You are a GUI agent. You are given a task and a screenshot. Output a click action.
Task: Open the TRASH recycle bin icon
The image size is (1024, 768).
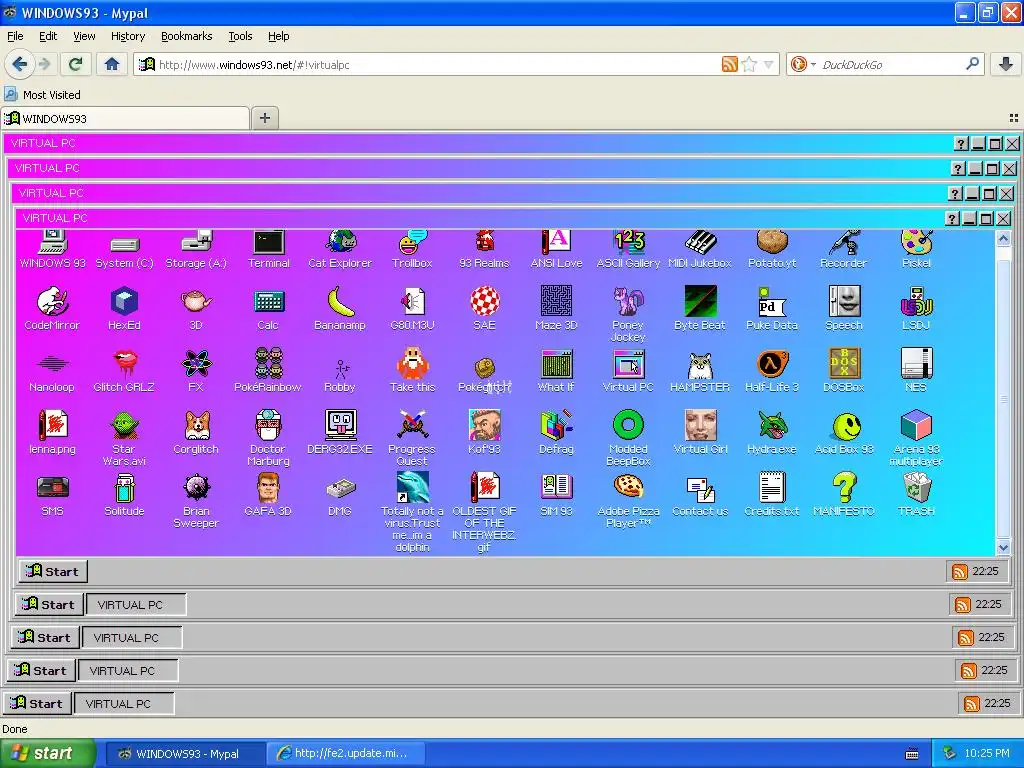916,494
